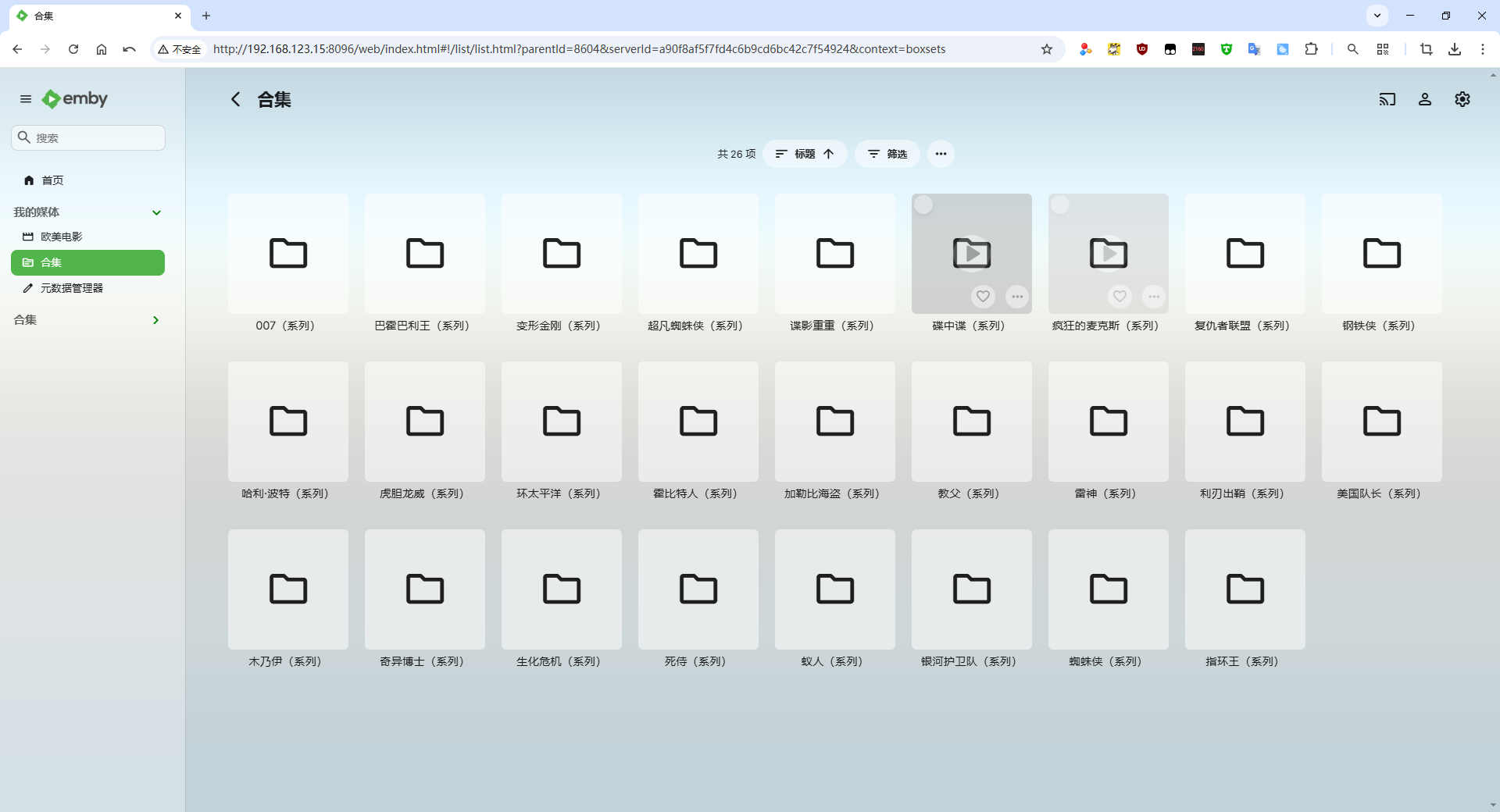Close the 合集 browser tab
Image resolution: width=1500 pixels, height=812 pixels.
click(x=178, y=16)
